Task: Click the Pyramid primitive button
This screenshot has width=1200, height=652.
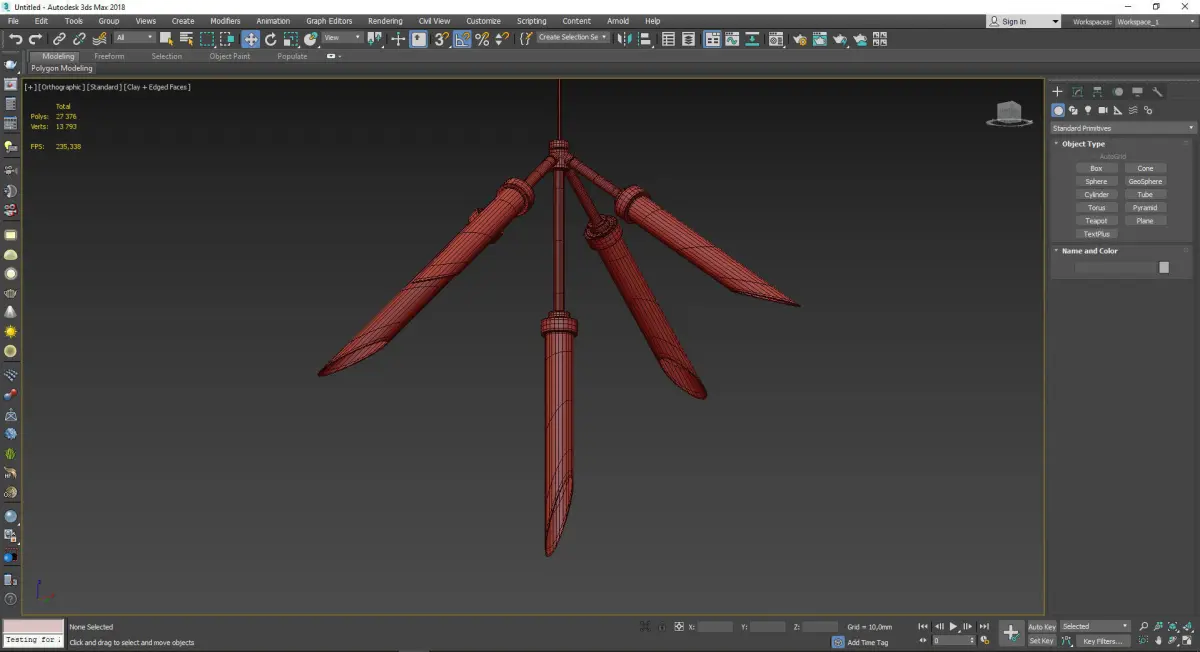Action: coord(1145,207)
